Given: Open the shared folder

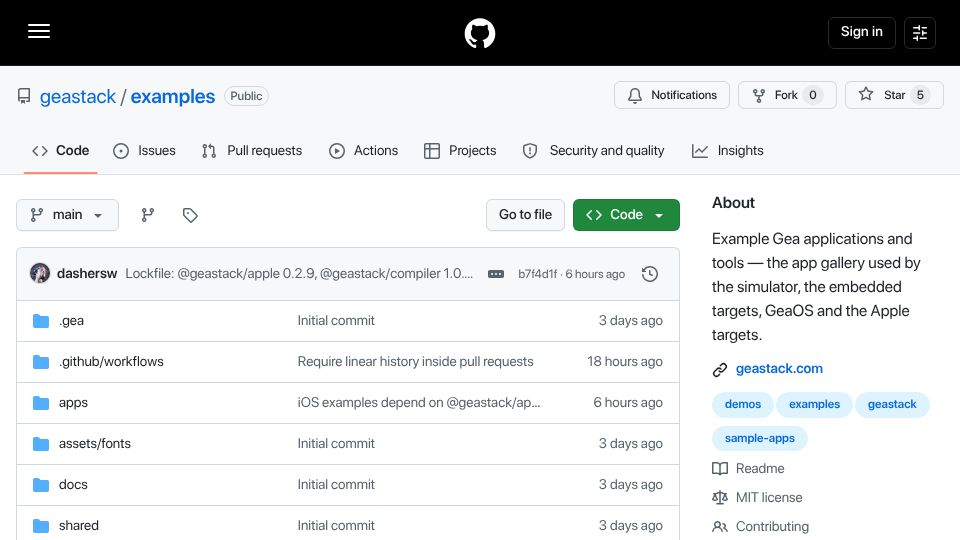Looking at the screenshot, I should pos(78,526).
